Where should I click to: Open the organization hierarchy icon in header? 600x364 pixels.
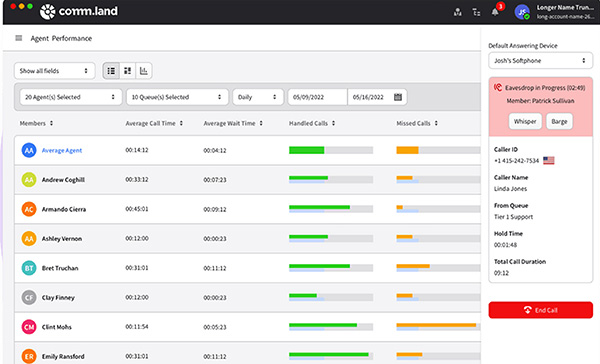click(x=457, y=12)
